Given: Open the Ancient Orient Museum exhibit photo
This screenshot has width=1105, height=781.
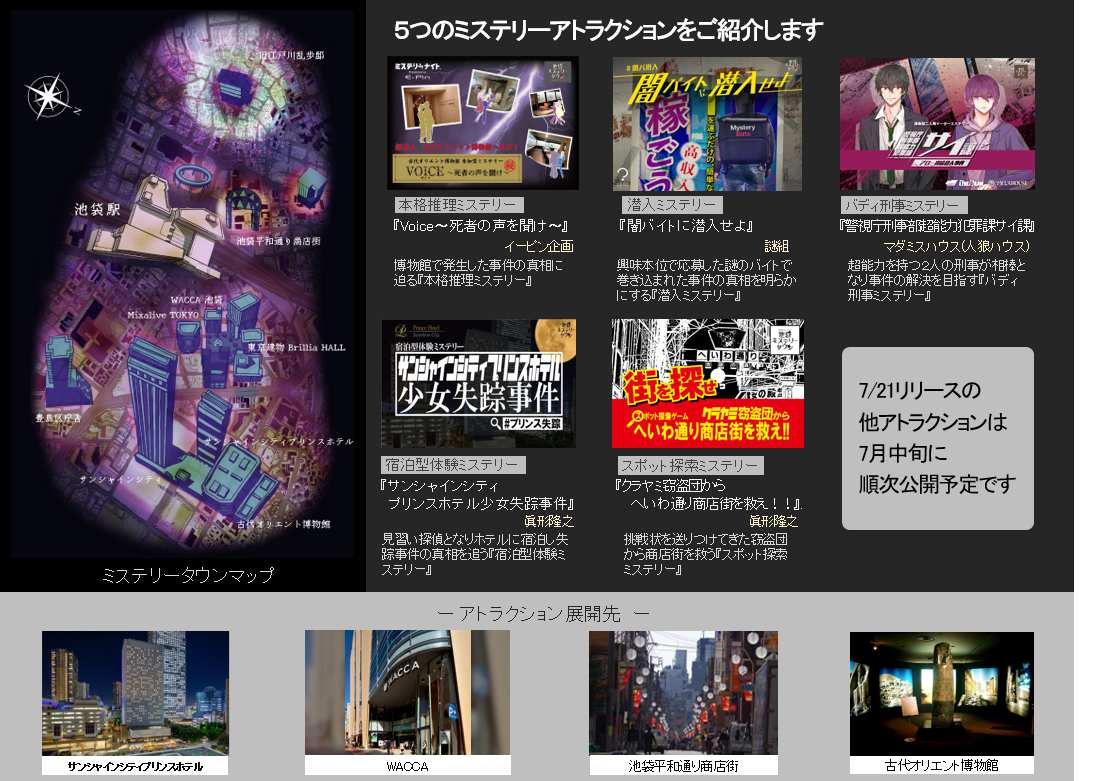Looking at the screenshot, I should [x=942, y=694].
